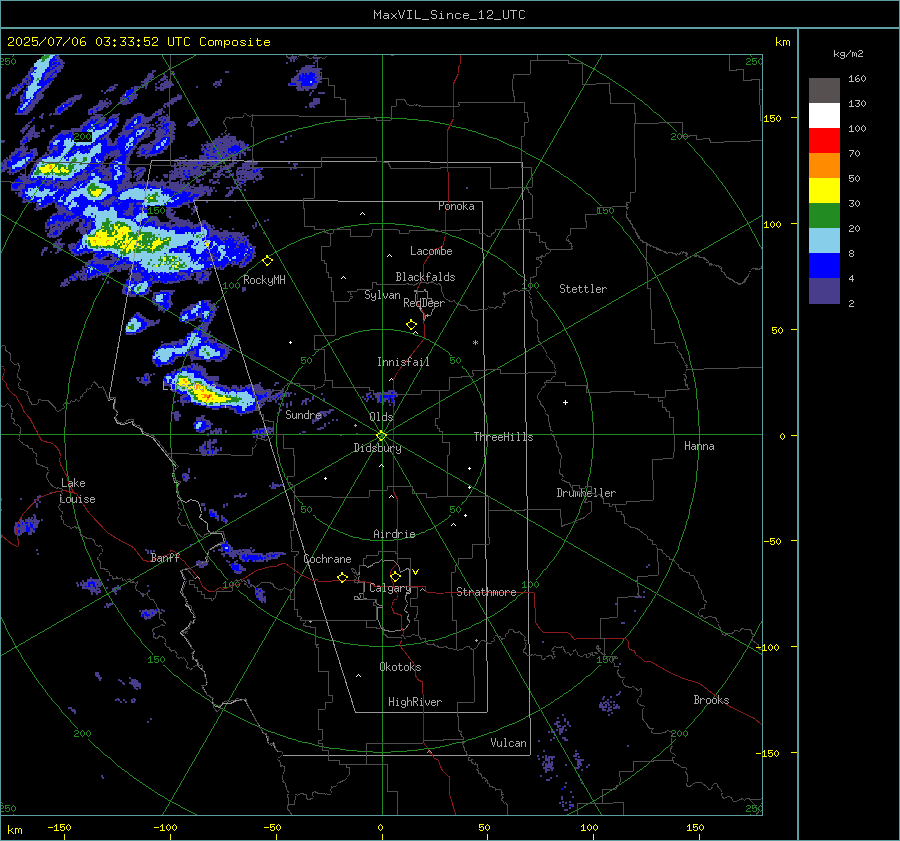This screenshot has height=841, width=900.
Task: Click the Drumheller city label
Action: 586,493
